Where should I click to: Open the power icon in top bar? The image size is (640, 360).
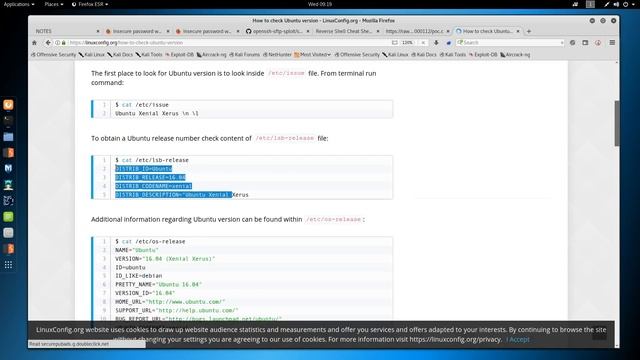coord(625,4)
